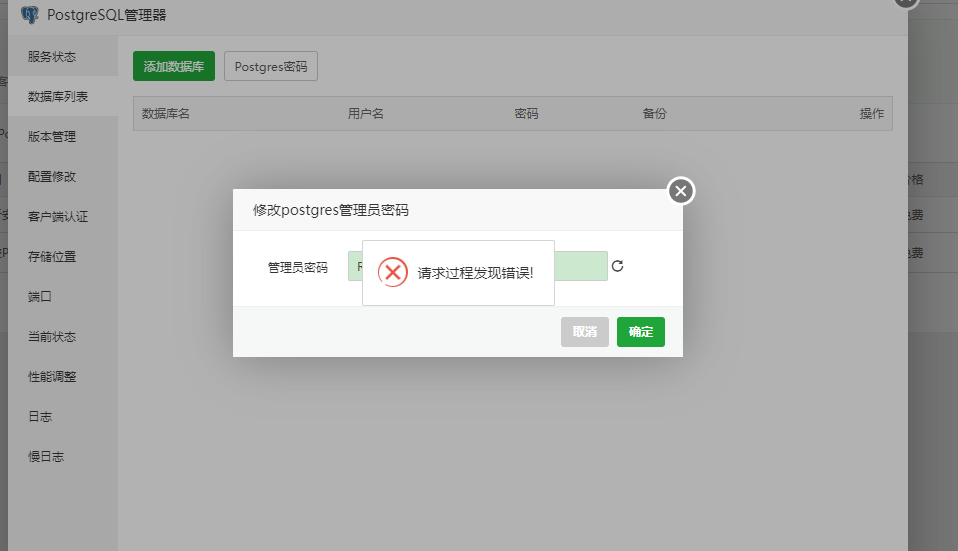
Task: View the 当前状态 tab
Action: pos(63,337)
